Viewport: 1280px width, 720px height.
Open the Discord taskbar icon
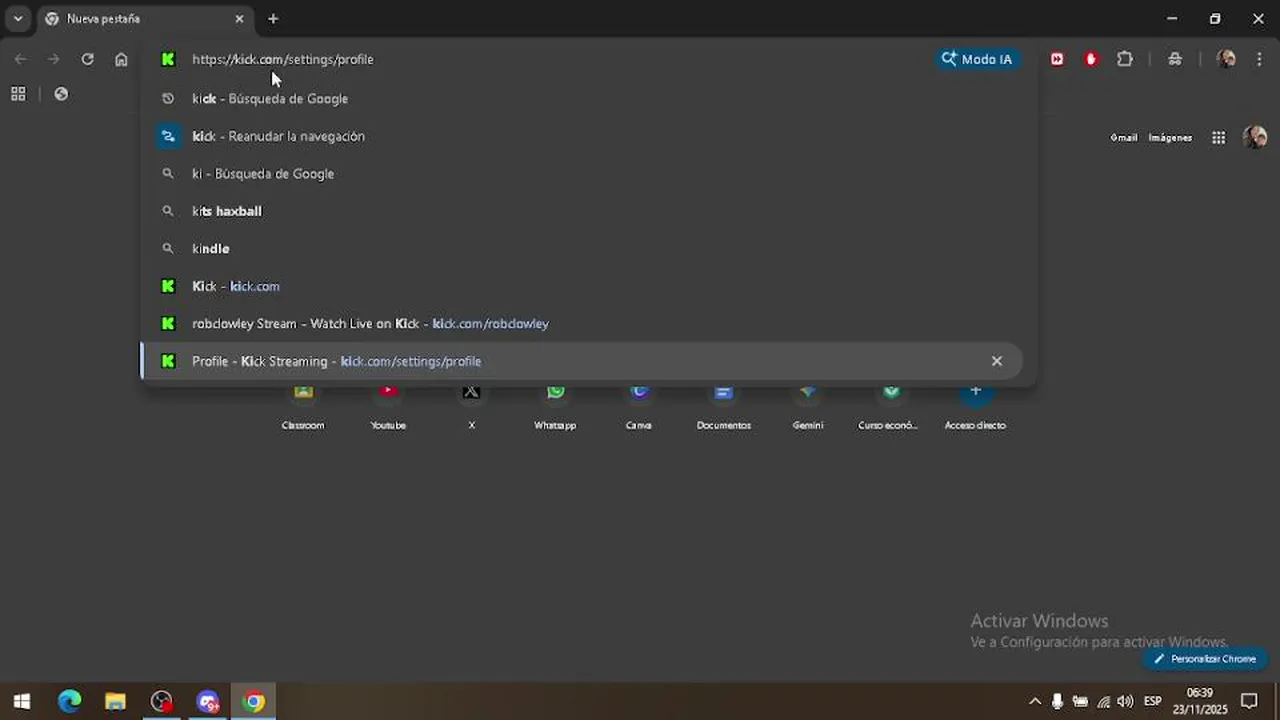208,702
